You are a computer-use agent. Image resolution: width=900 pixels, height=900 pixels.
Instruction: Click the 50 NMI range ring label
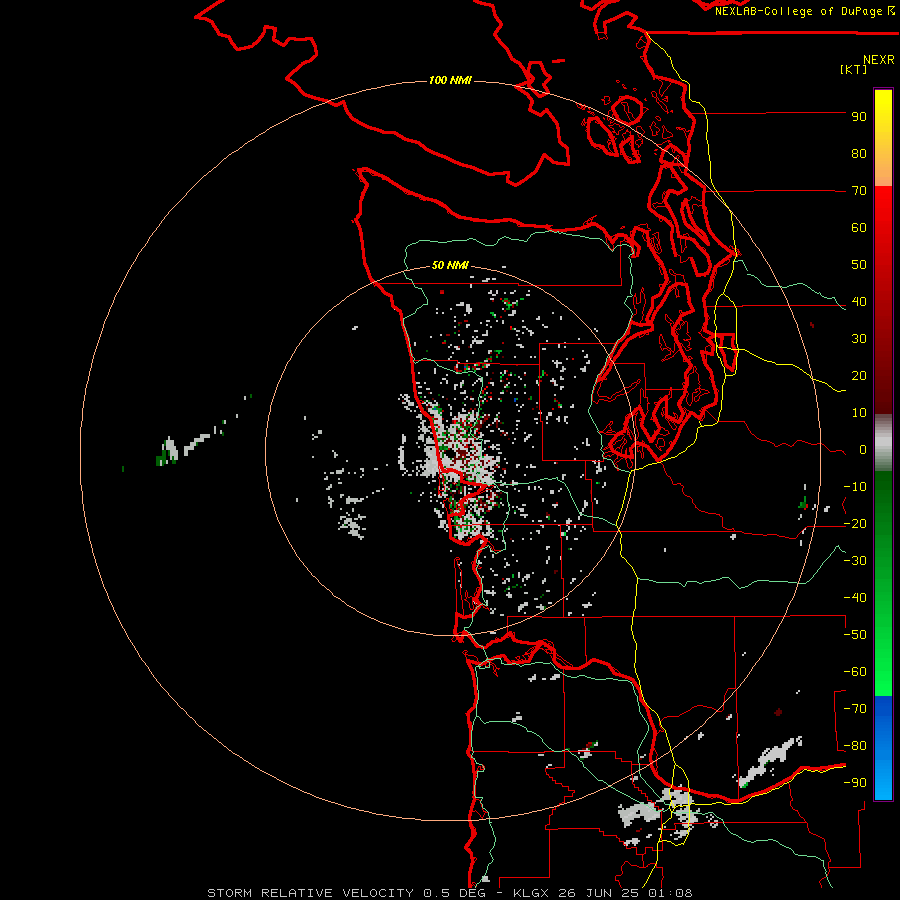[x=450, y=265]
